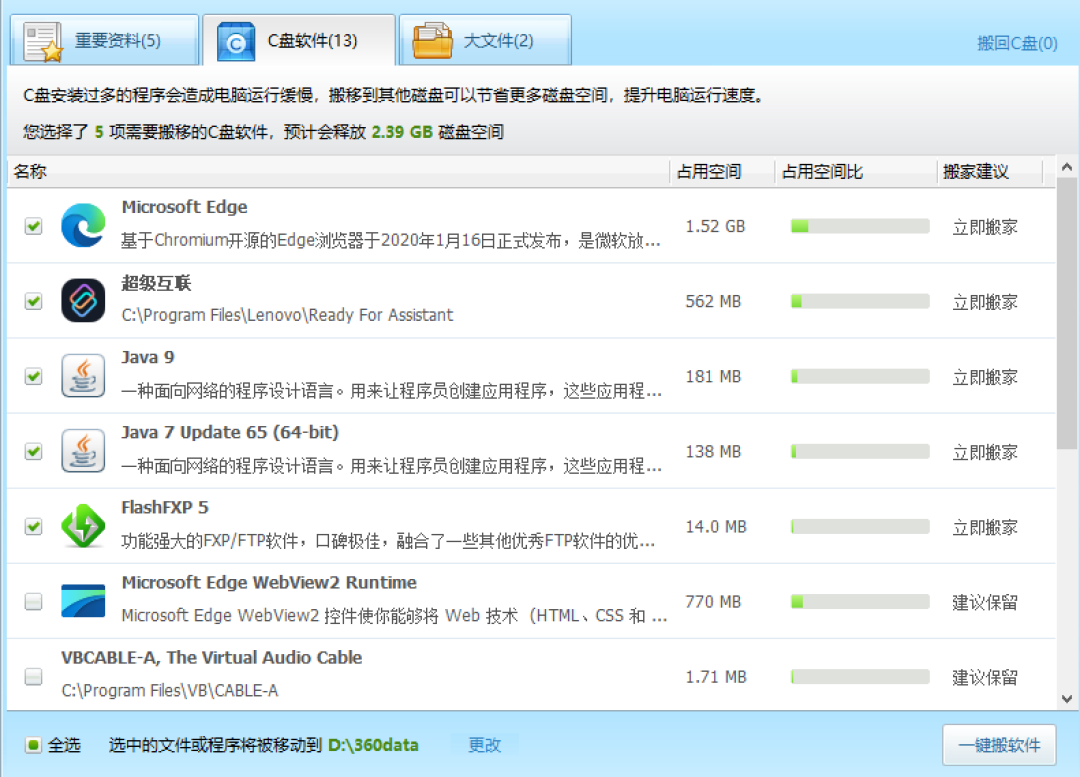This screenshot has width=1080, height=777.
Task: Click the 超级互联 app icon
Action: (x=83, y=300)
